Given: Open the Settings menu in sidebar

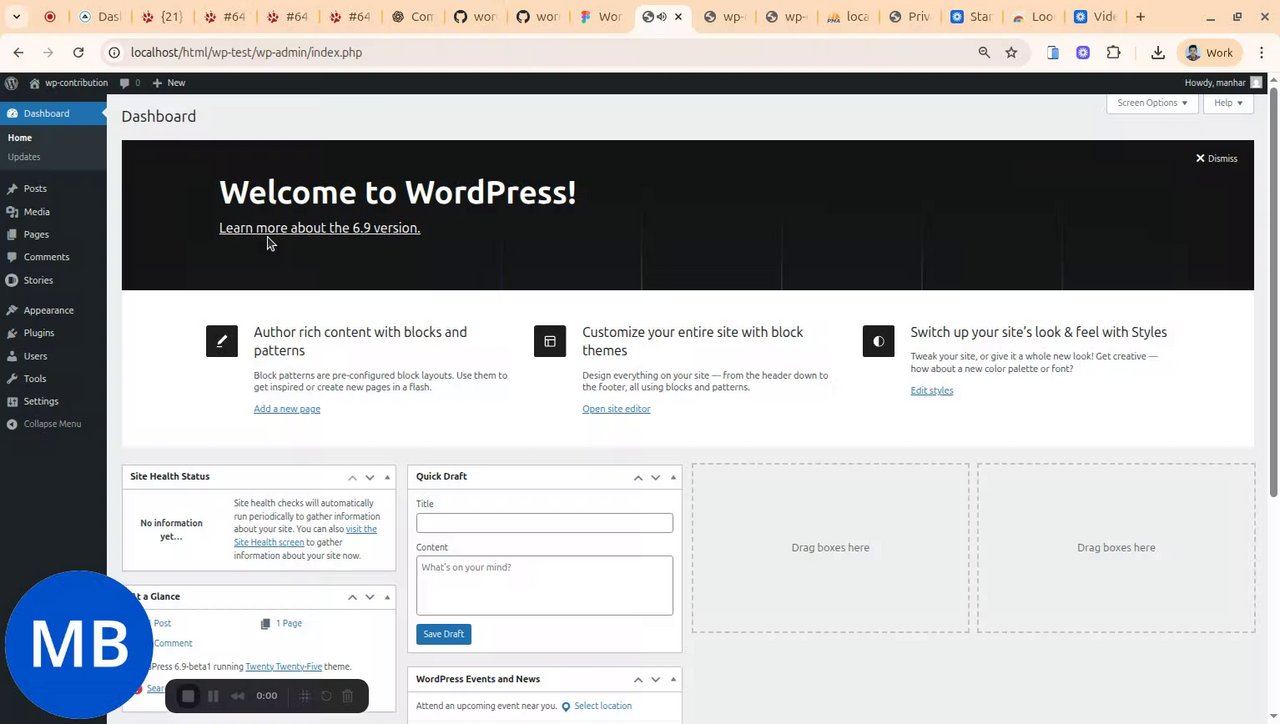Looking at the screenshot, I should click(x=41, y=401).
